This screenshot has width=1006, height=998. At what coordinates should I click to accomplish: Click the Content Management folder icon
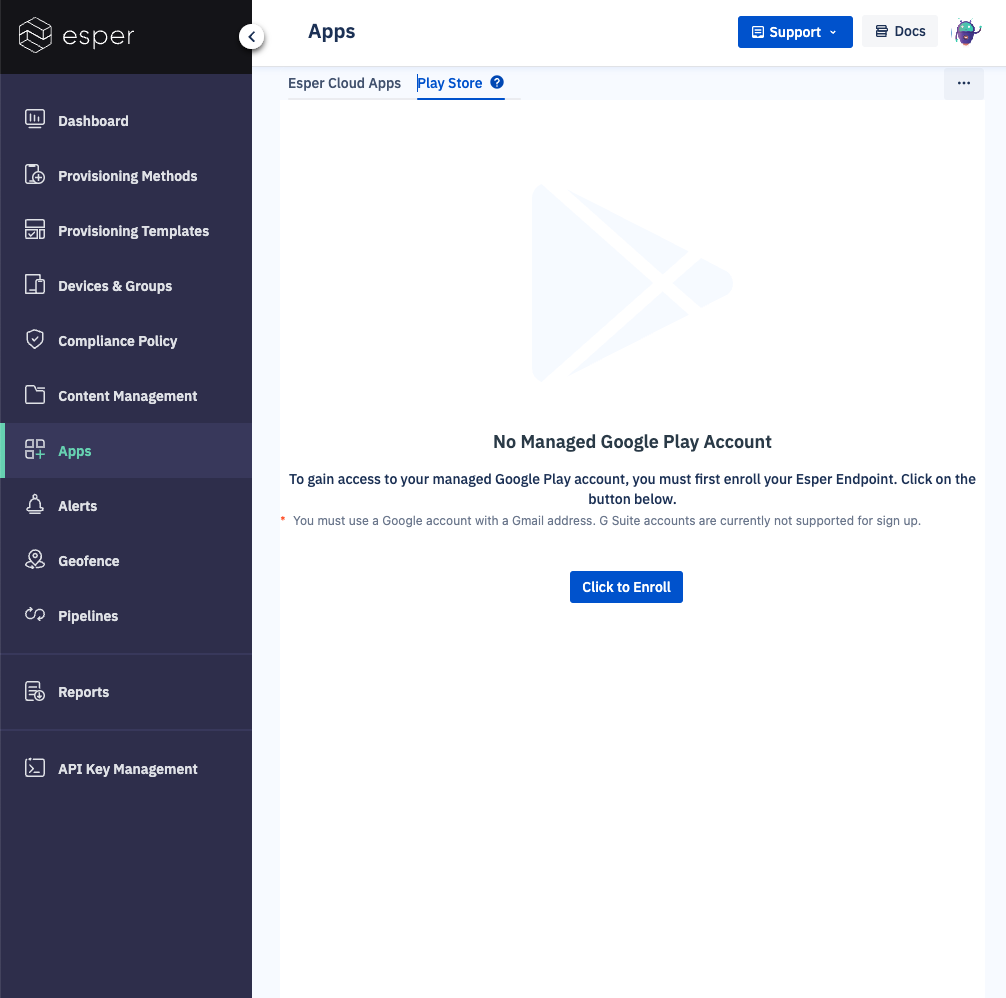point(35,394)
